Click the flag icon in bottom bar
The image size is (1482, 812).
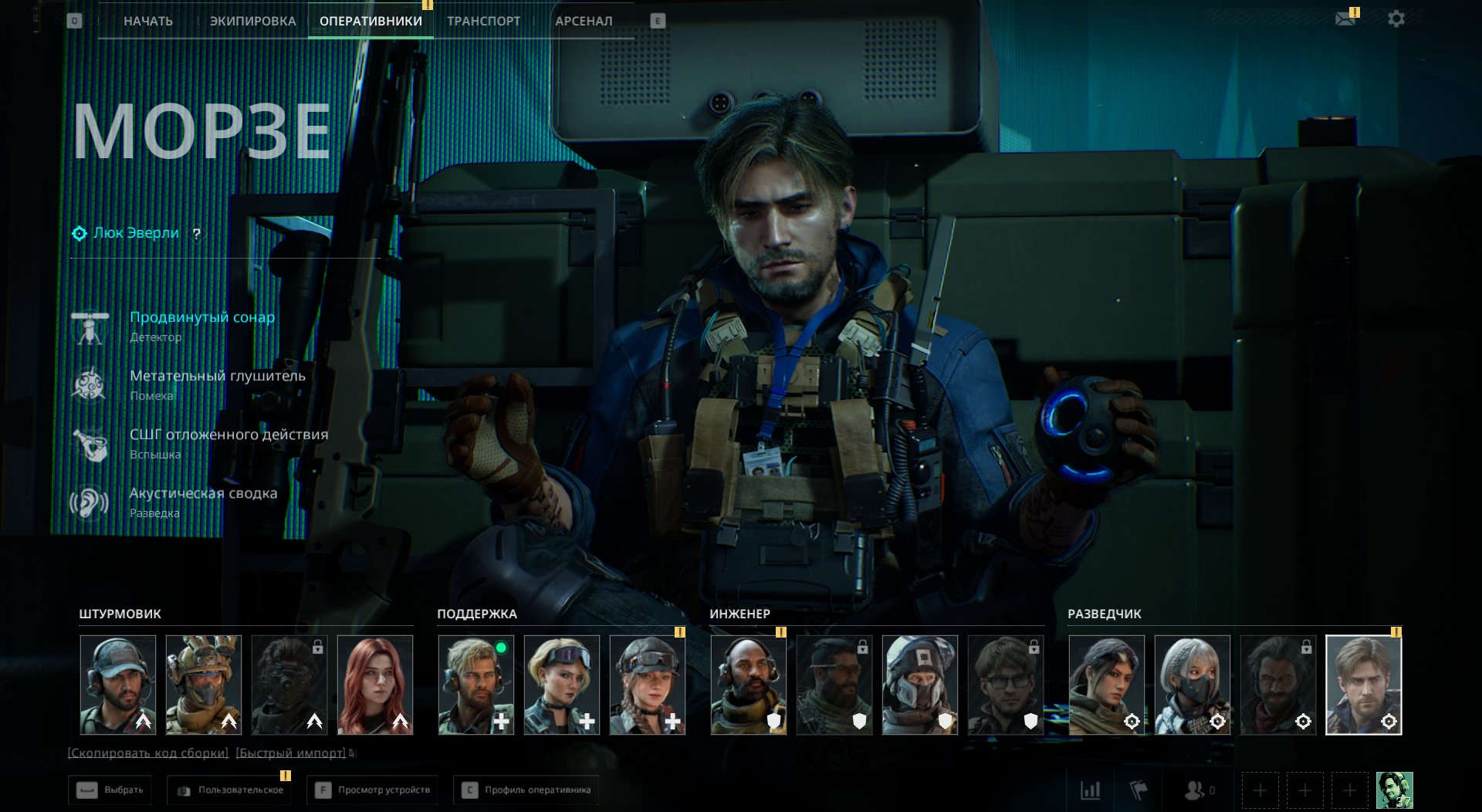pos(1139,790)
